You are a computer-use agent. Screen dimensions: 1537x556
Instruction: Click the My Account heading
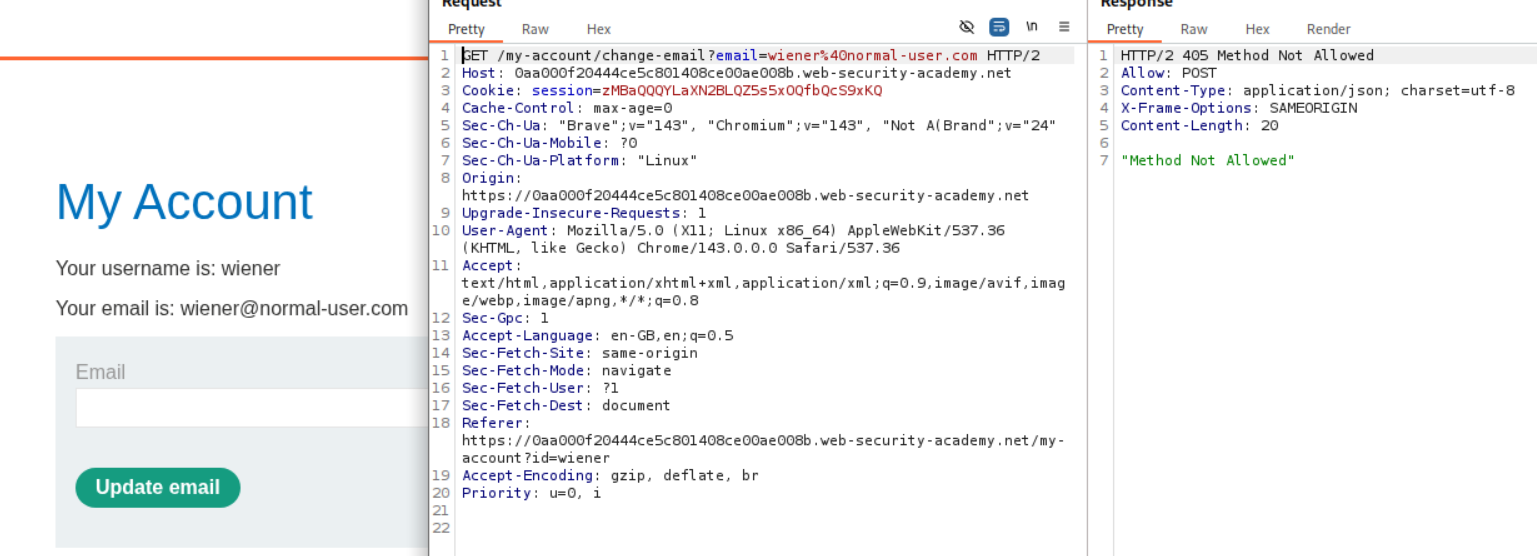184,202
